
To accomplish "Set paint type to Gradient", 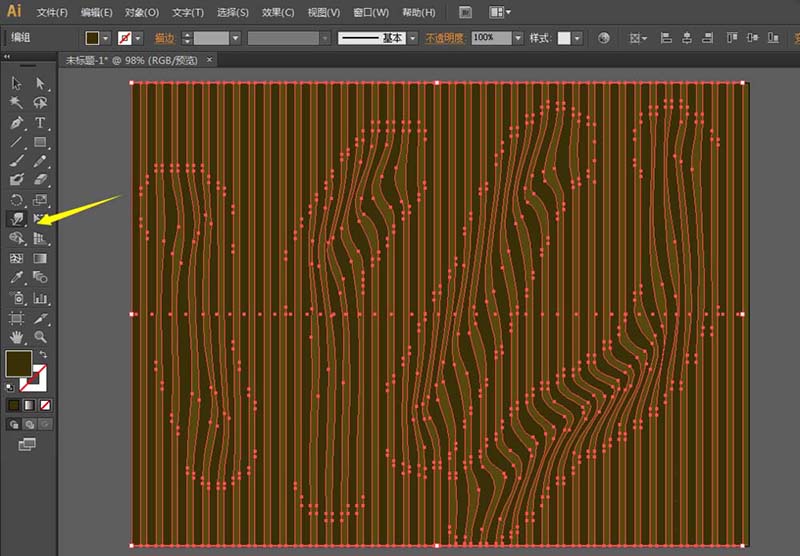I will pos(30,405).
